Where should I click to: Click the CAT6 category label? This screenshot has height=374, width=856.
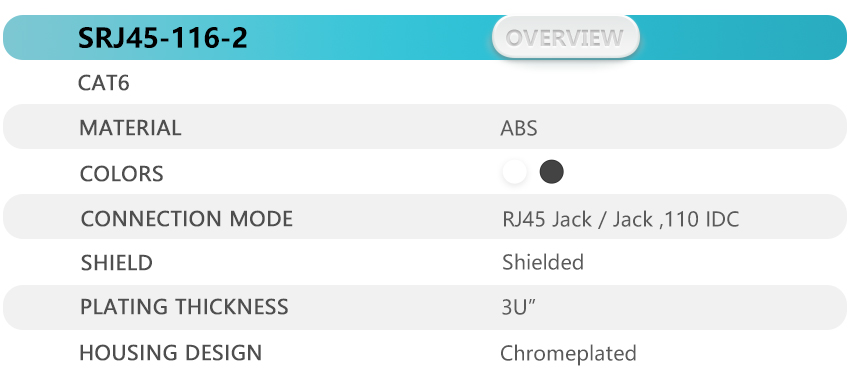tap(104, 84)
